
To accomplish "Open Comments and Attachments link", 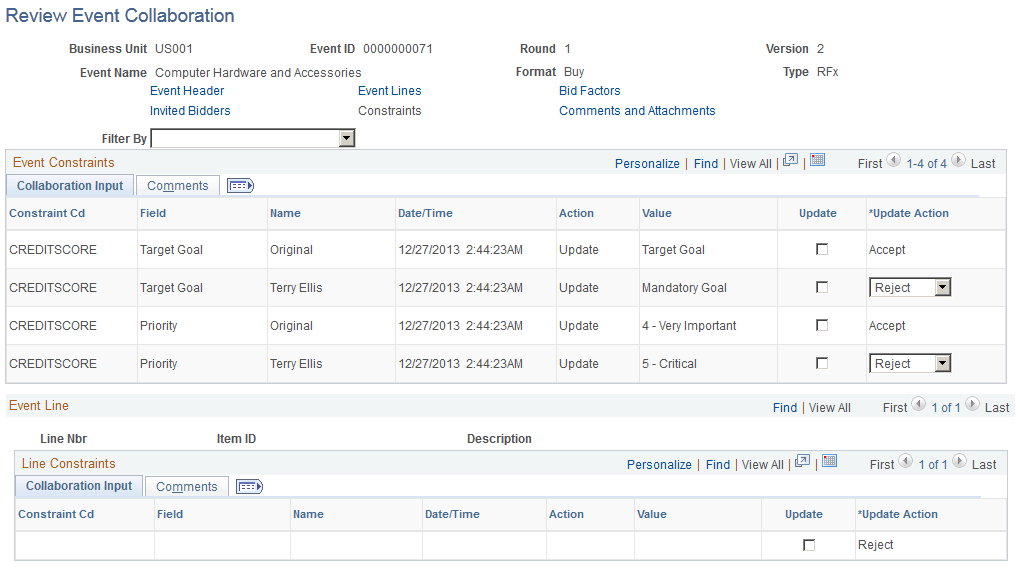I will coord(637,111).
